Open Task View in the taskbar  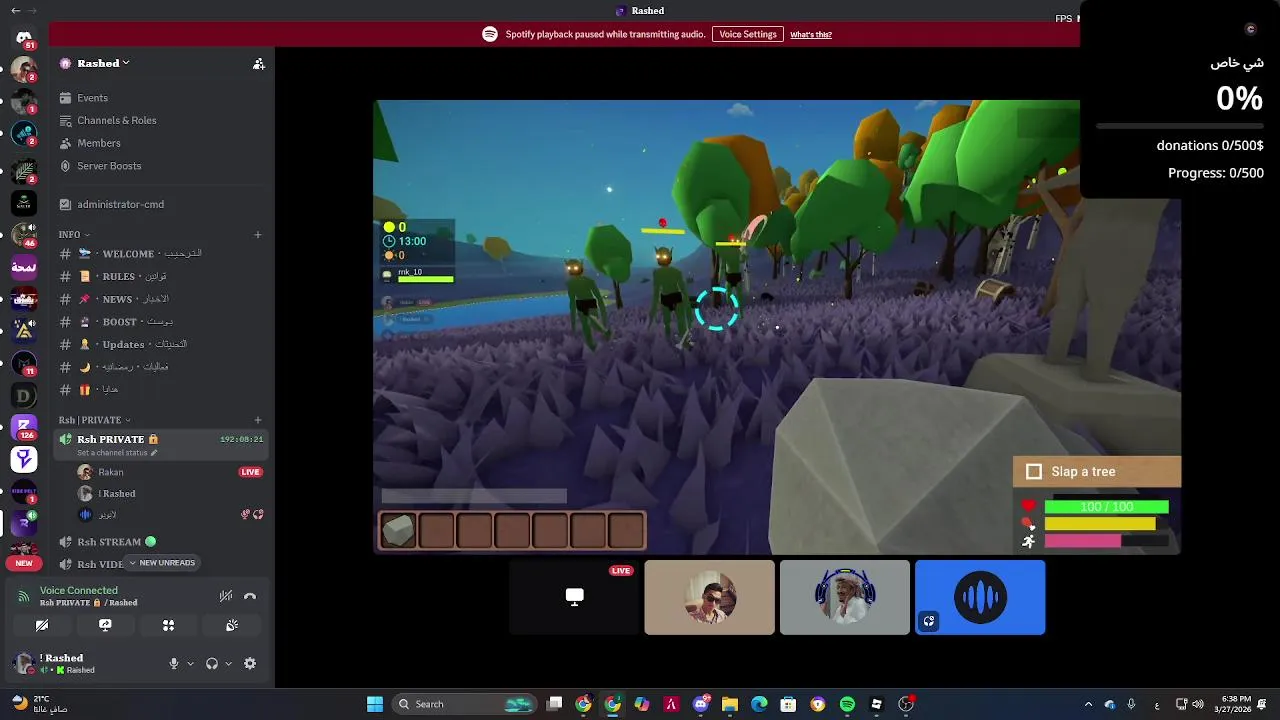point(555,704)
